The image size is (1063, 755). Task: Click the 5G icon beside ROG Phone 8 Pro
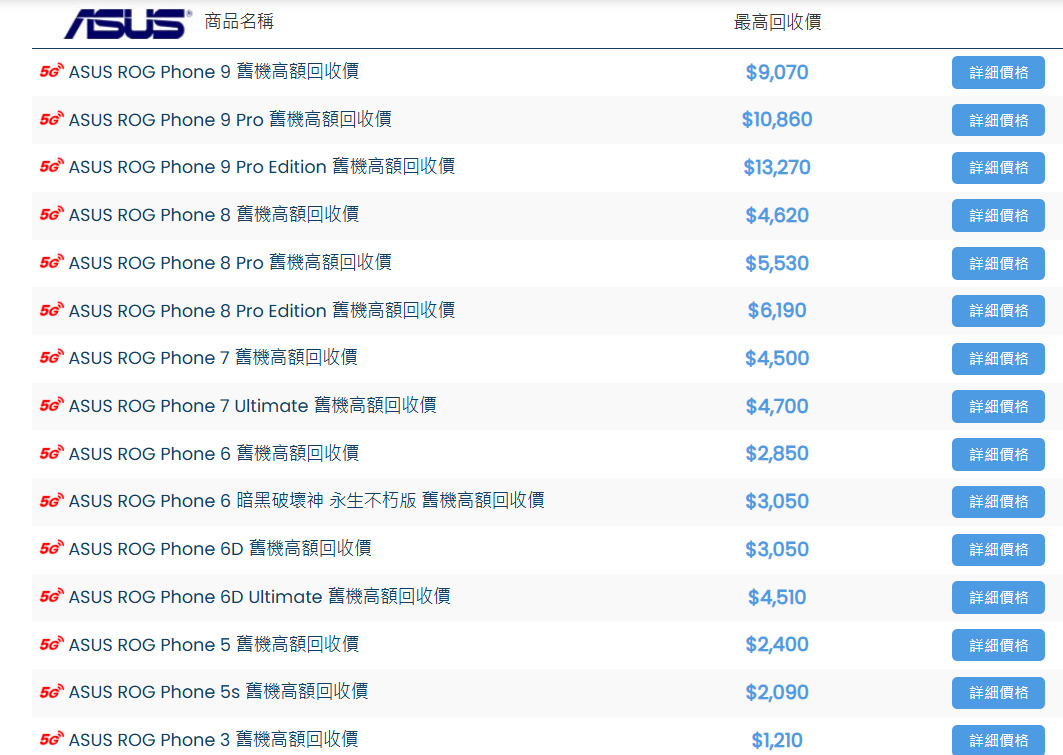52,263
